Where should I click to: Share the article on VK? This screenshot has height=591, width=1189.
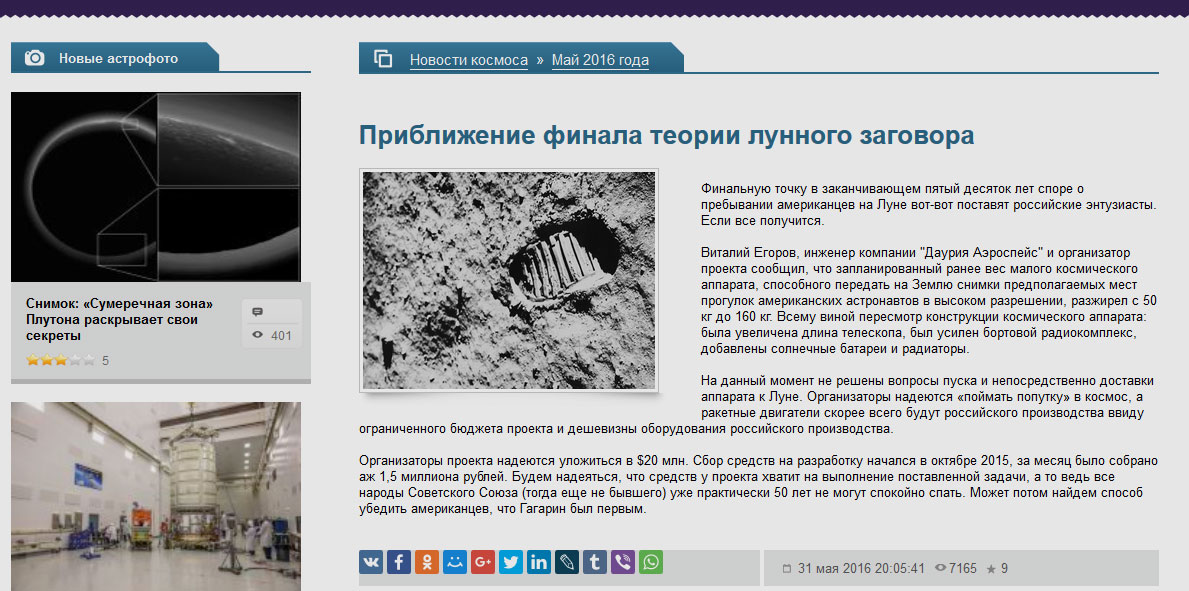pos(372,562)
